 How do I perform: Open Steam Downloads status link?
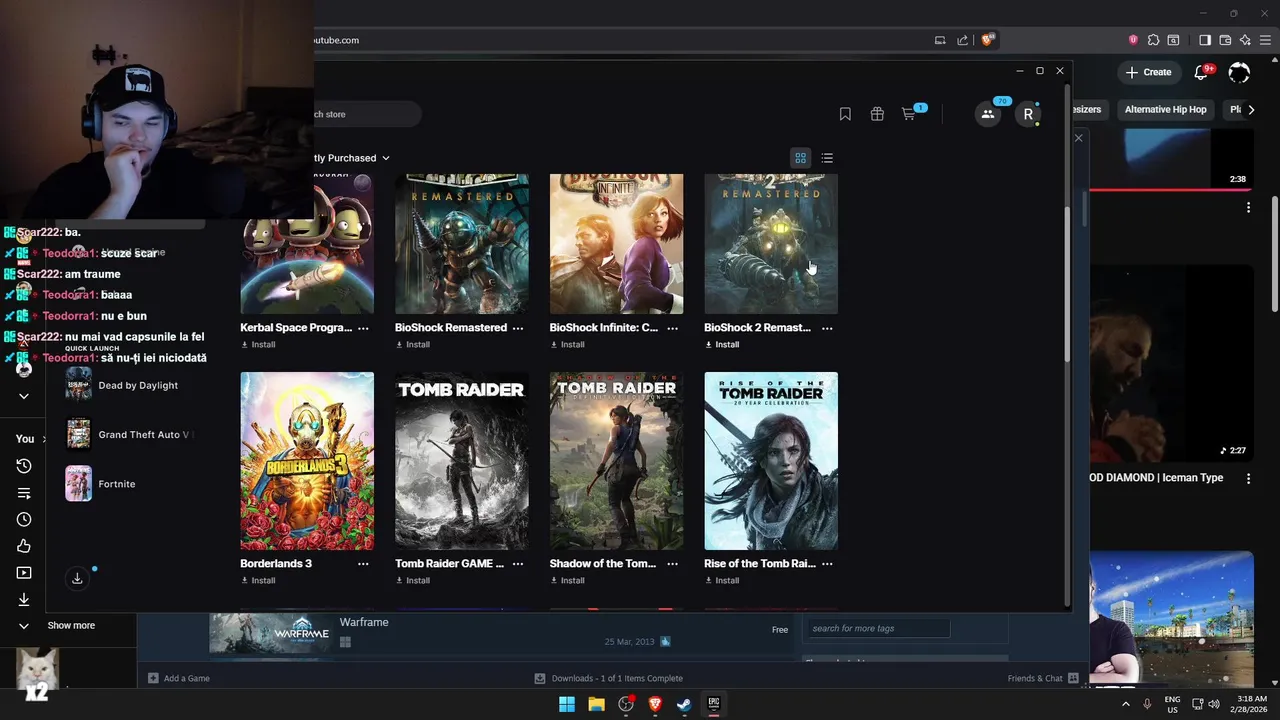coord(609,678)
